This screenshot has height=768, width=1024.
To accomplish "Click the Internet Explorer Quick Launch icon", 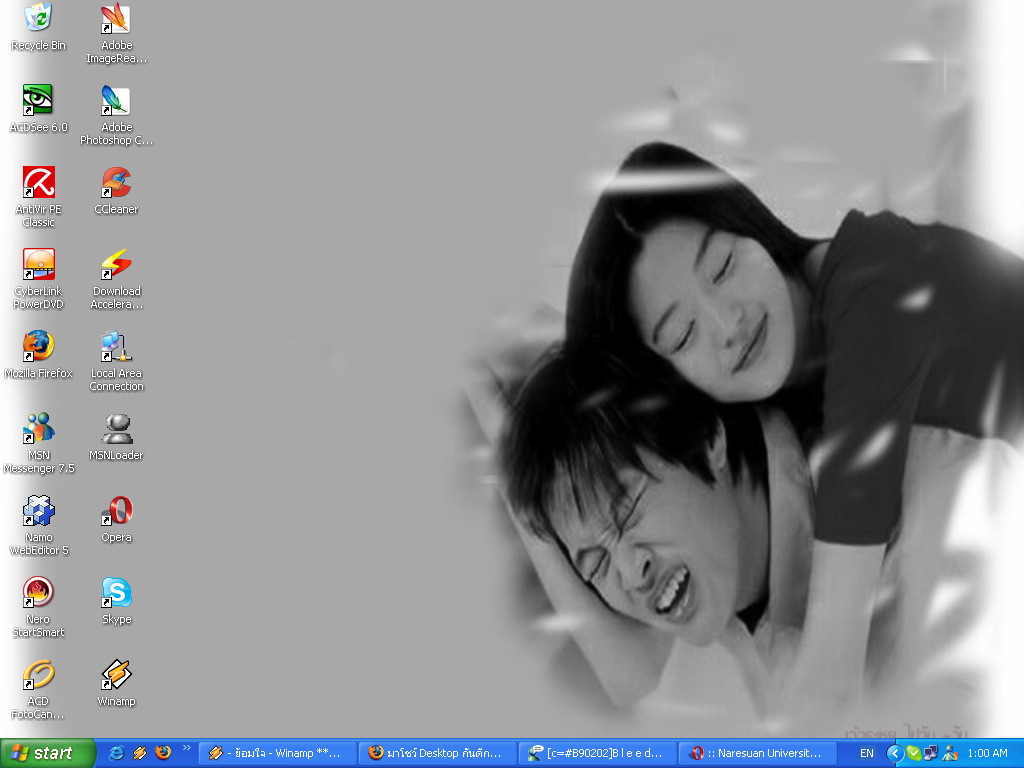I will pyautogui.click(x=116, y=753).
